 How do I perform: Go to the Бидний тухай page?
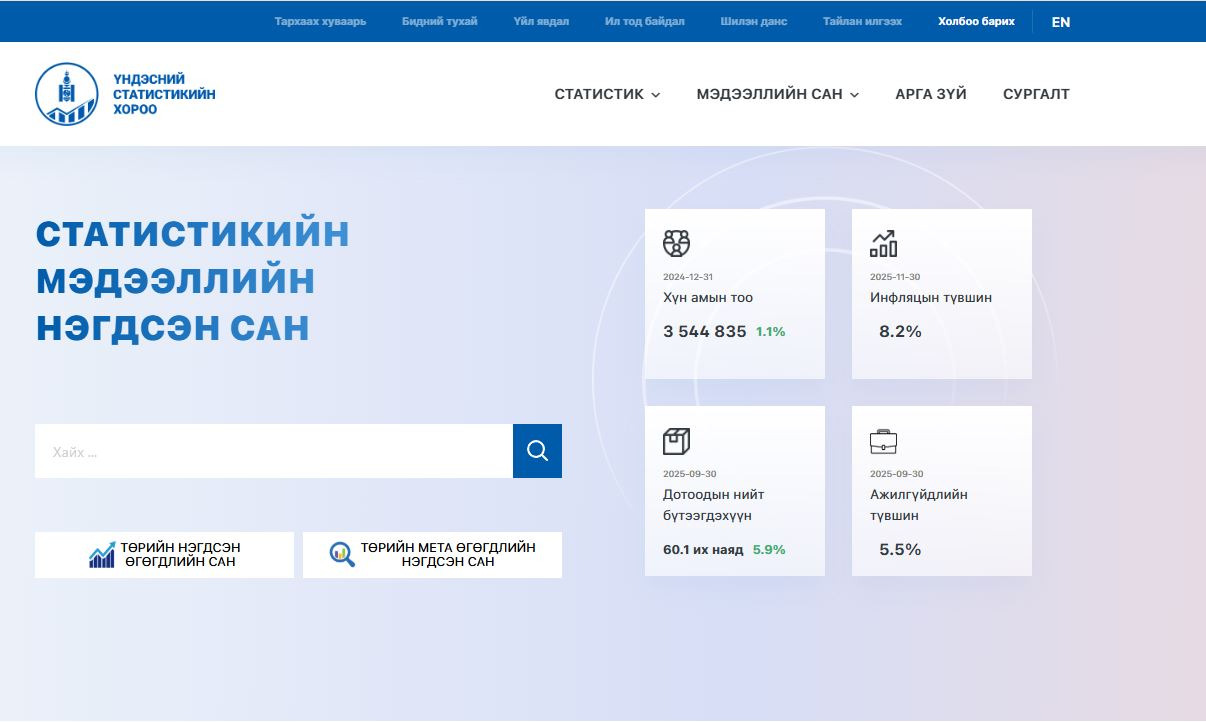(439, 21)
